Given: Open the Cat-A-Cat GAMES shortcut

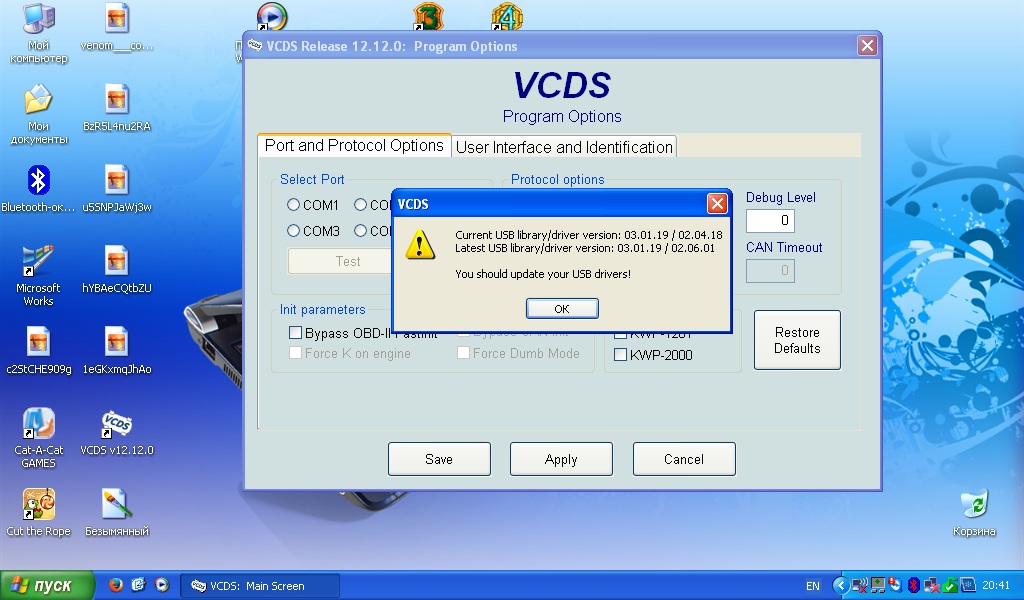Looking at the screenshot, I should 38,424.
